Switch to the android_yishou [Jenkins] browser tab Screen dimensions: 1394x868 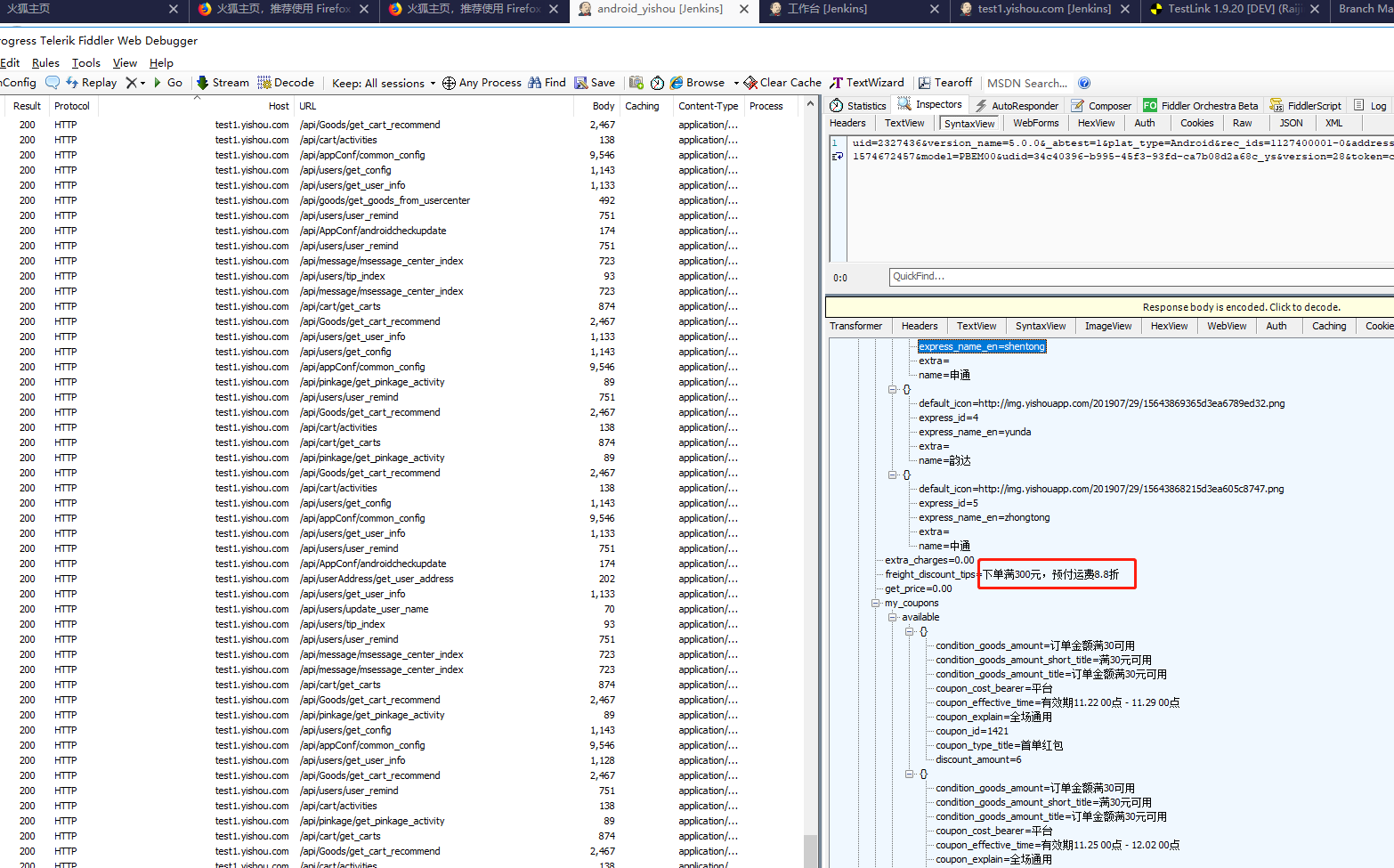664,9
